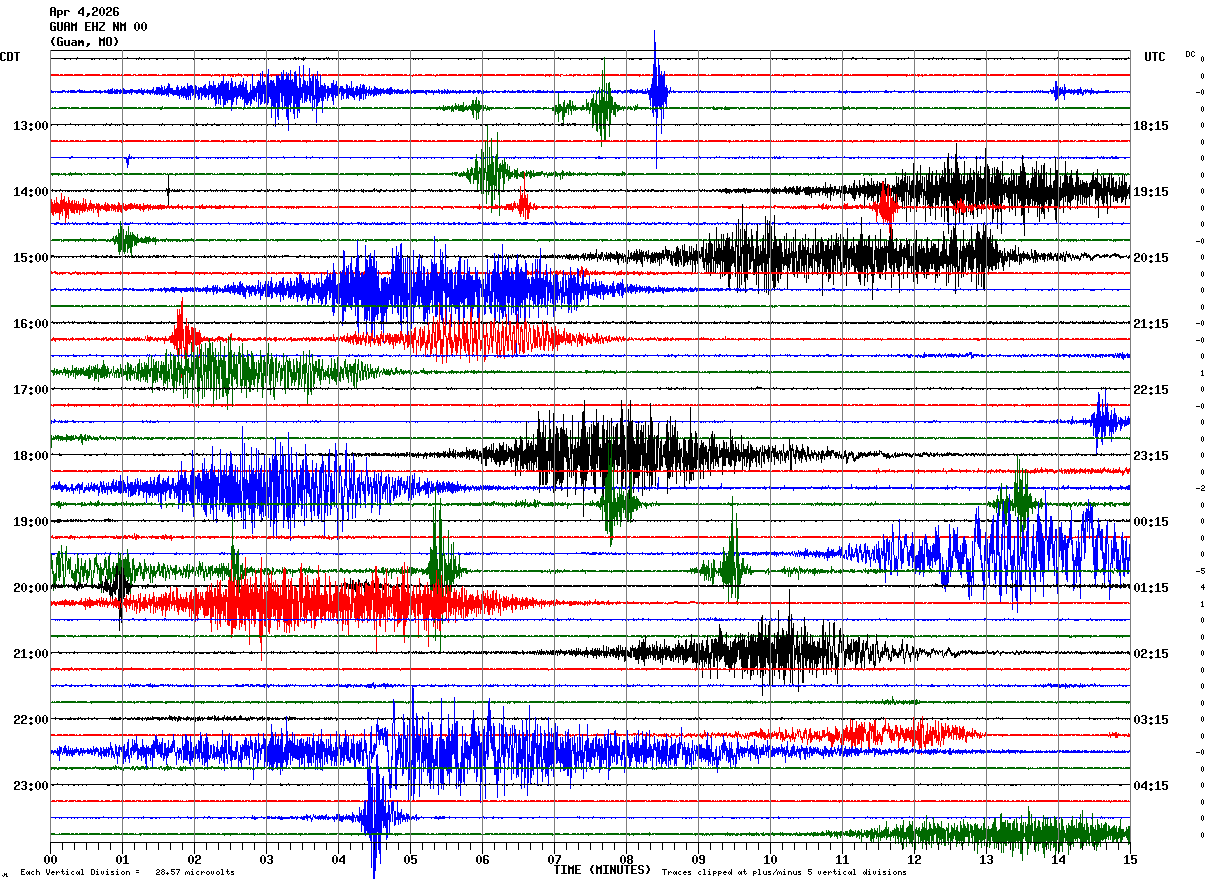The image size is (1210, 886).
Task: Click the 'UTC' timezone label
Action: point(1155,57)
